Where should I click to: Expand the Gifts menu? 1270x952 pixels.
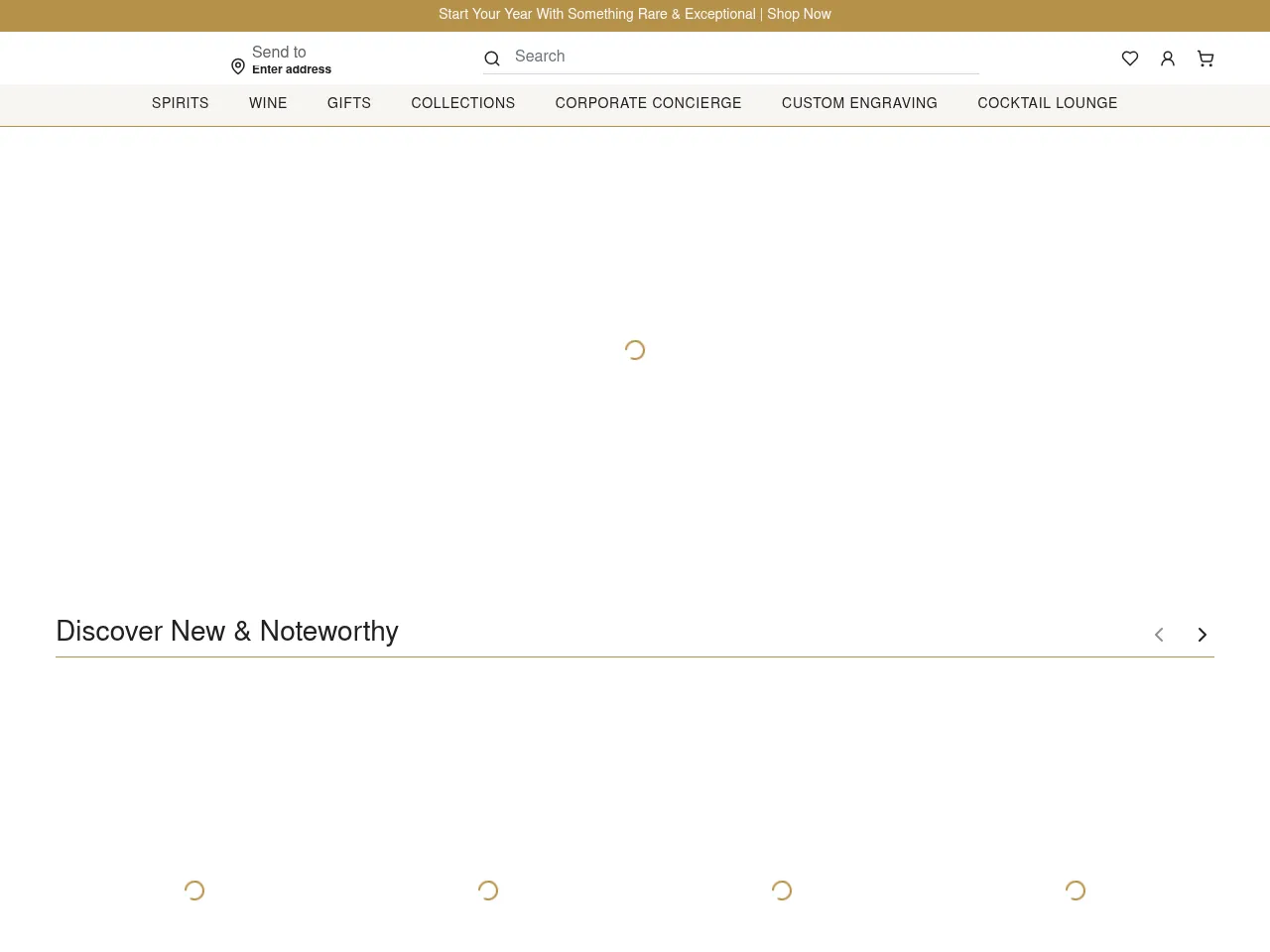click(348, 103)
